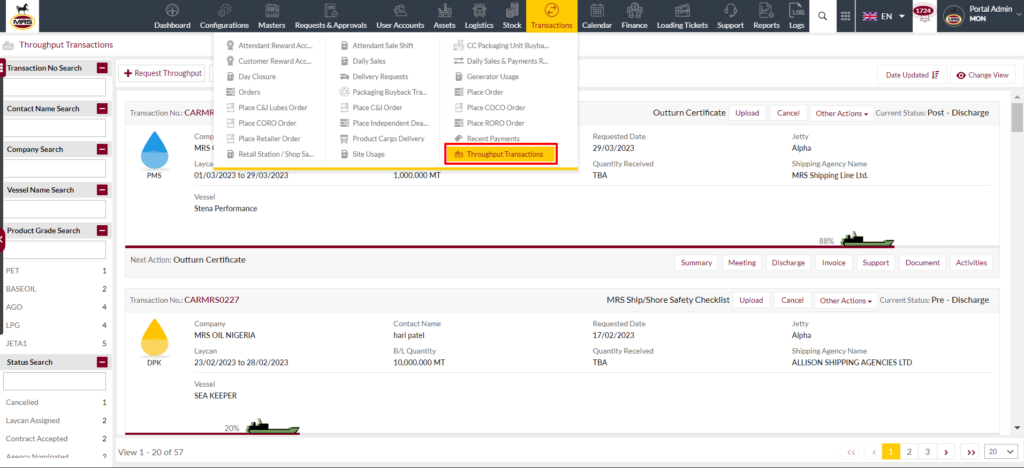Toggle Date Updated sort order

tap(912, 75)
